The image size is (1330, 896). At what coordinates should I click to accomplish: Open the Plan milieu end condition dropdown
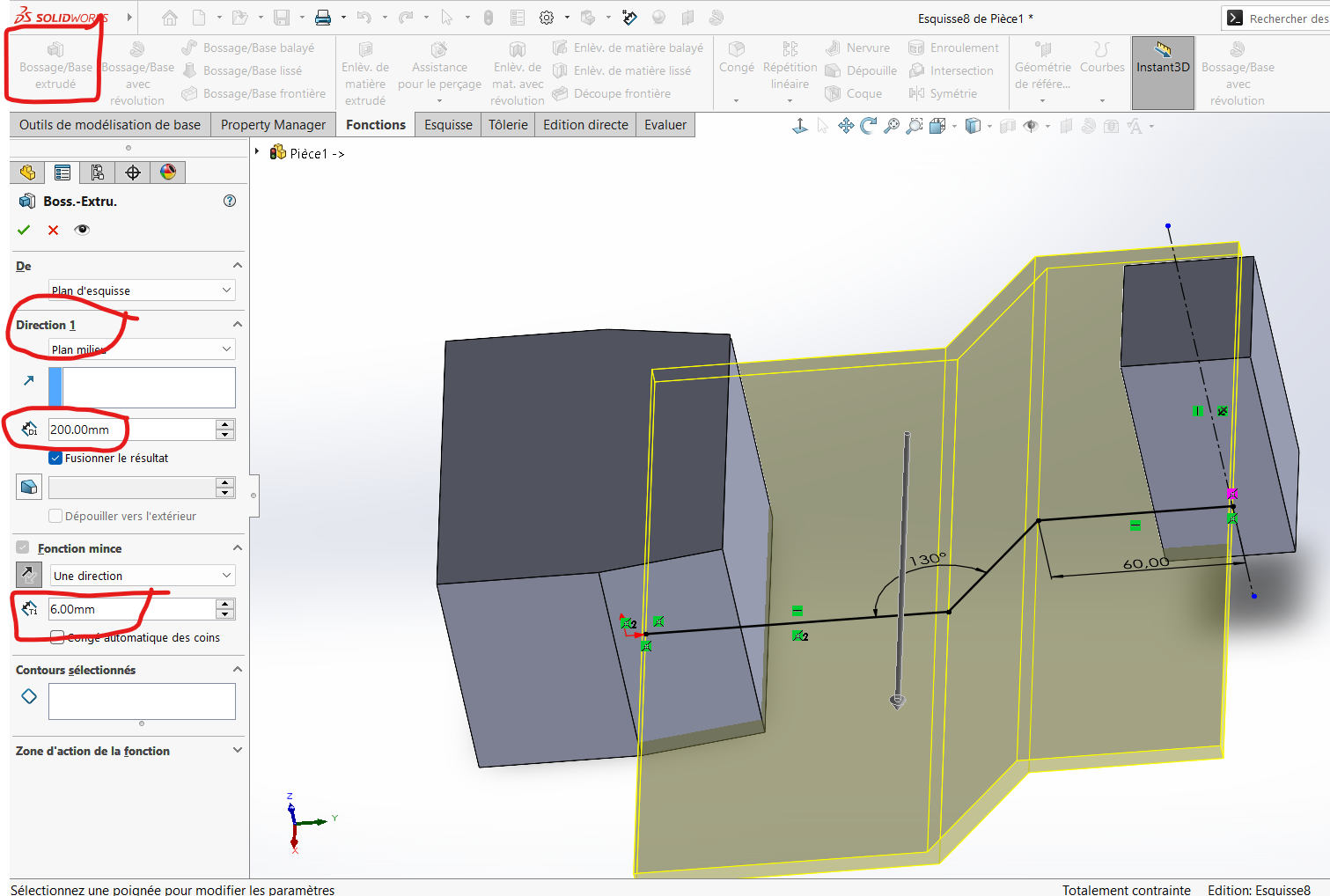click(142, 349)
